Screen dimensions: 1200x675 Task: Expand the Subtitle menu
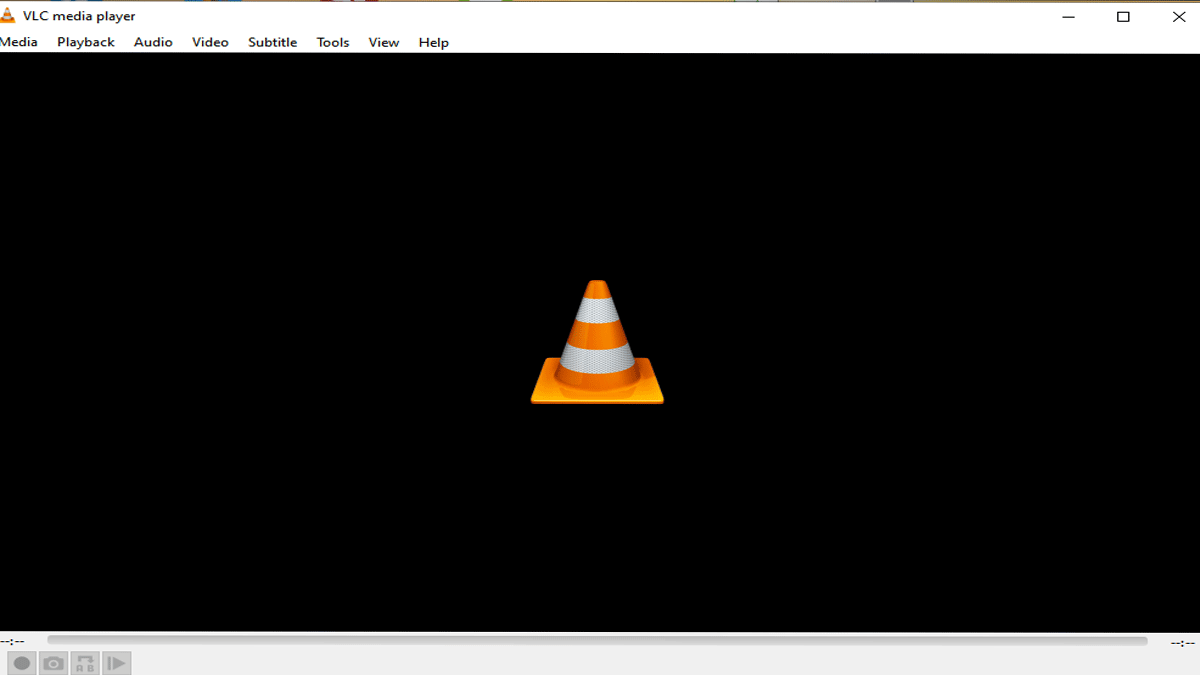tap(272, 42)
